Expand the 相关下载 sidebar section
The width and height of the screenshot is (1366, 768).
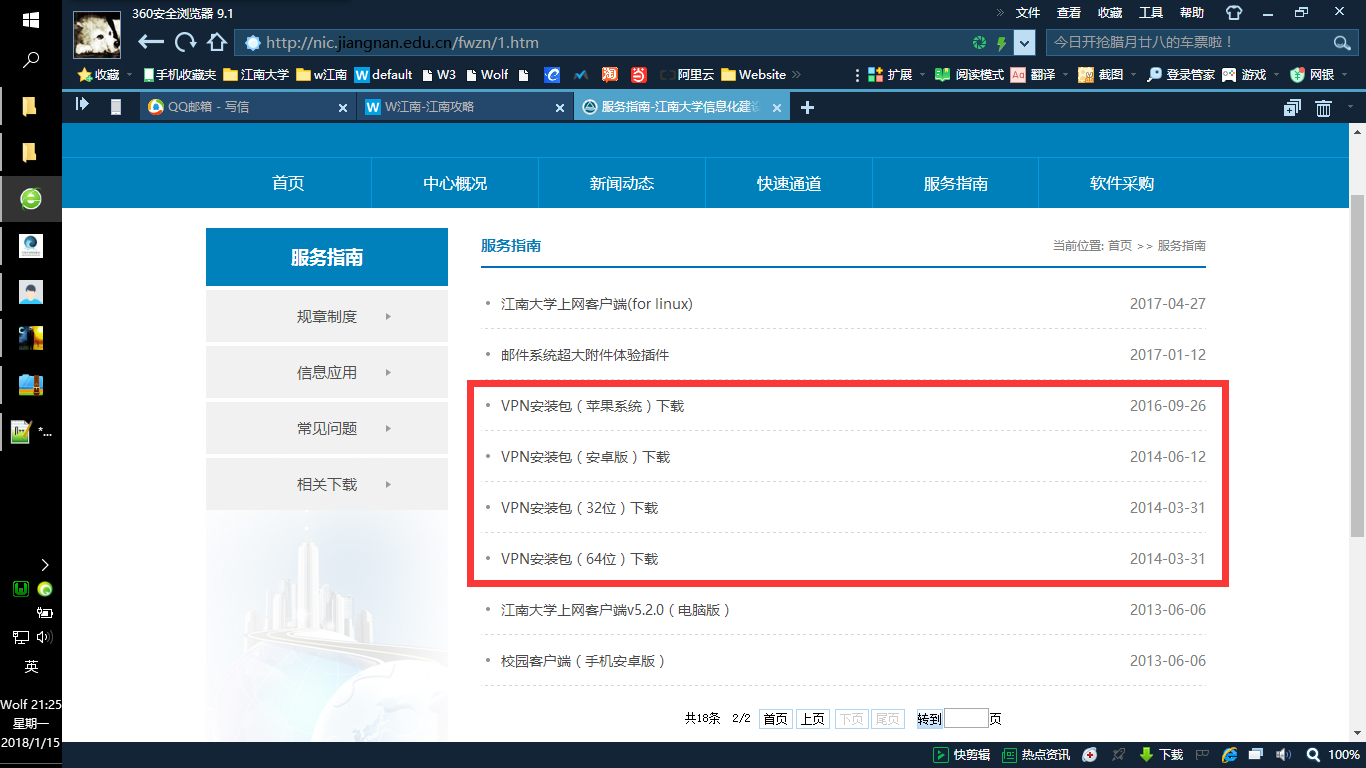pos(327,485)
